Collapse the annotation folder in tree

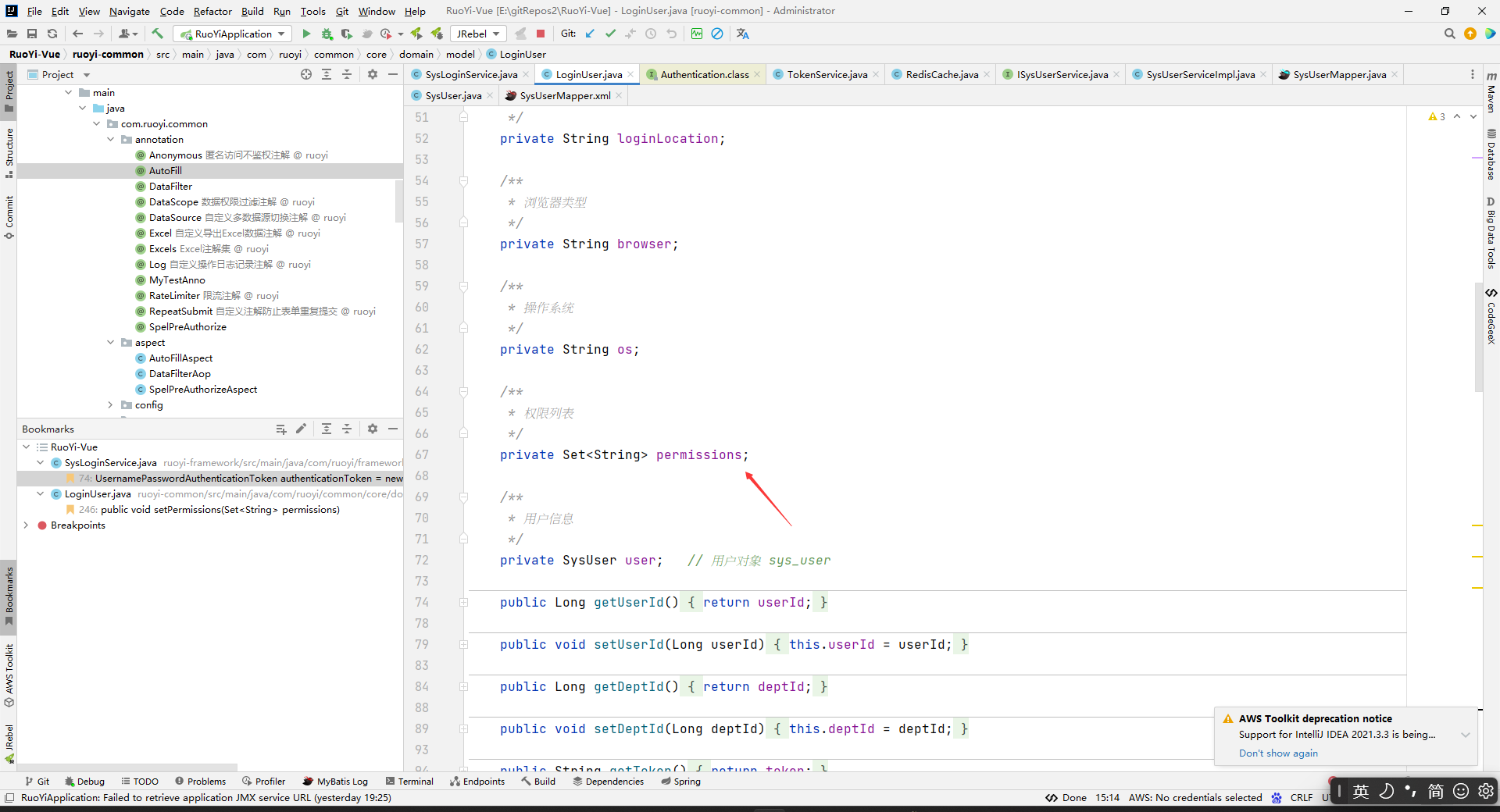click(111, 139)
